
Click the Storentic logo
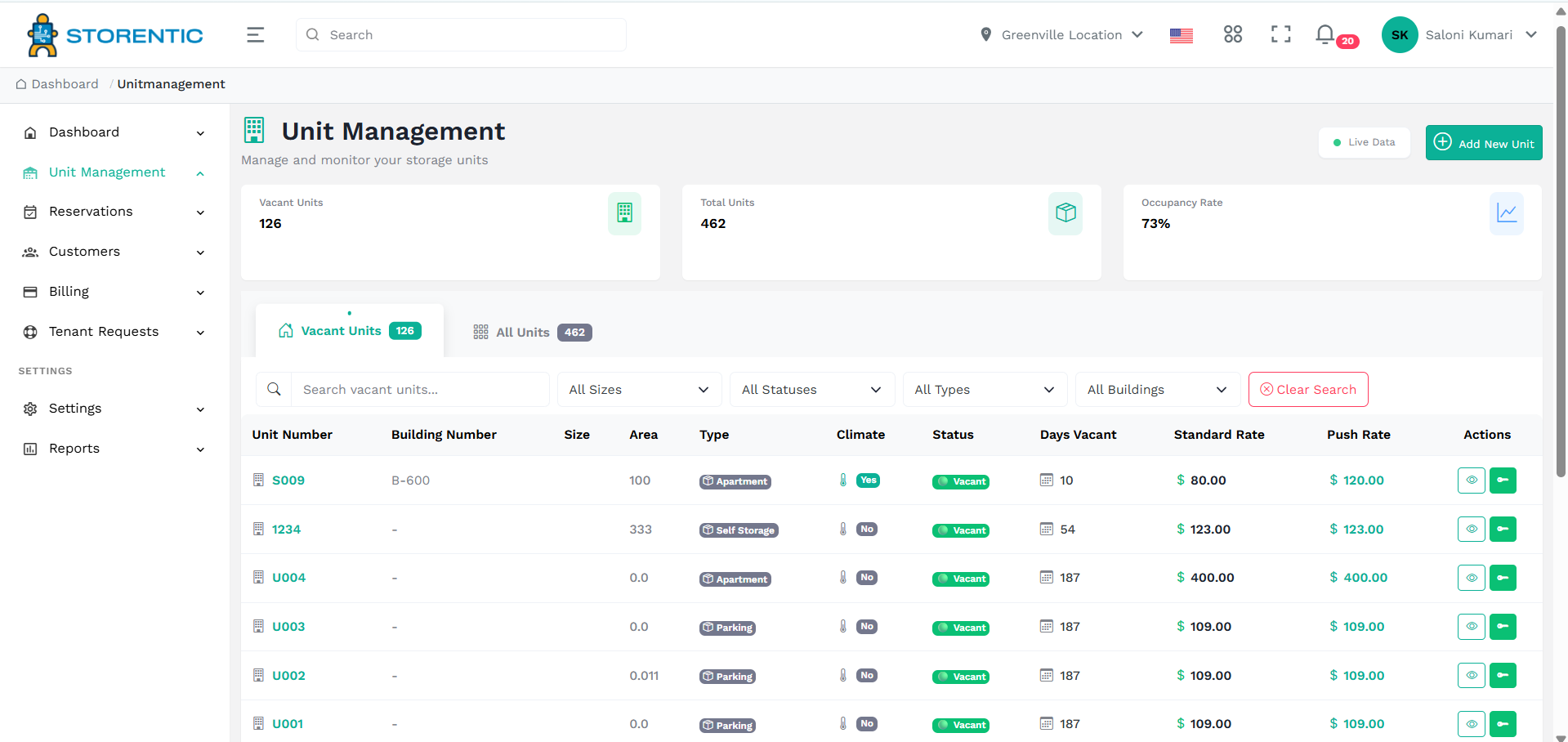(115, 35)
